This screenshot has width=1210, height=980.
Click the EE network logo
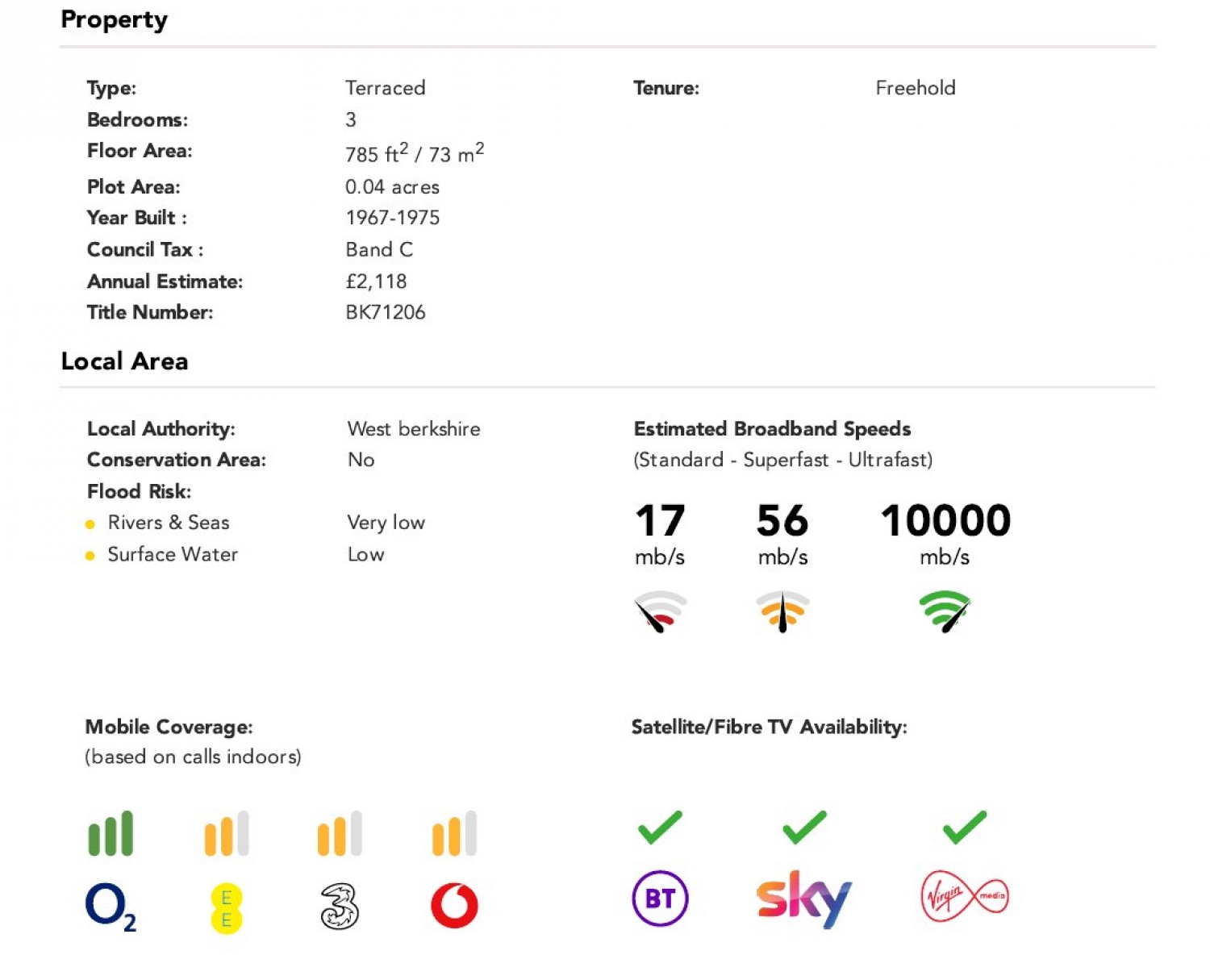[227, 908]
